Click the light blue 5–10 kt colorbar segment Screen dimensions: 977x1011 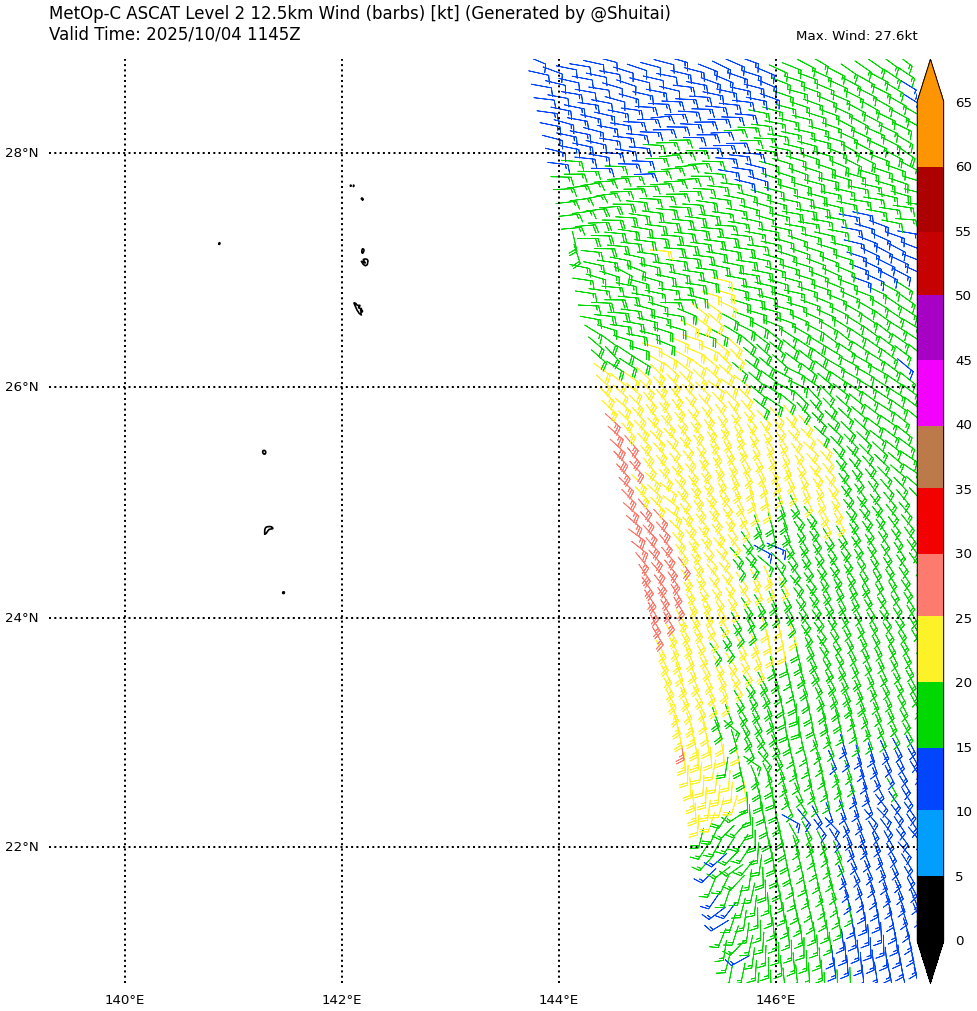point(930,843)
